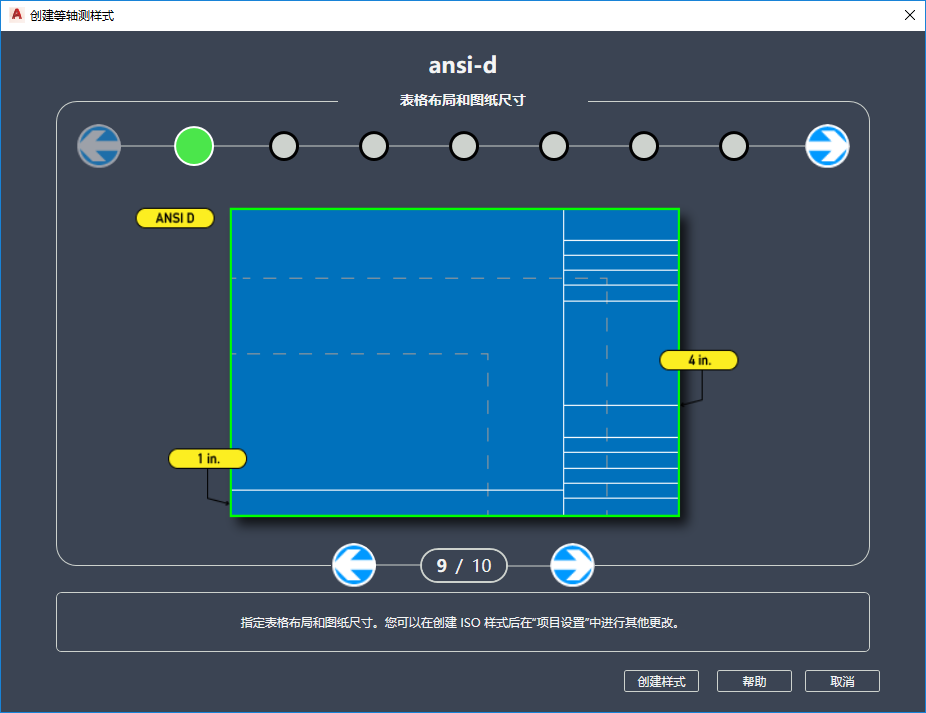Click the grey back arrow on the wizard step bar
The image size is (926, 713).
coord(99,146)
